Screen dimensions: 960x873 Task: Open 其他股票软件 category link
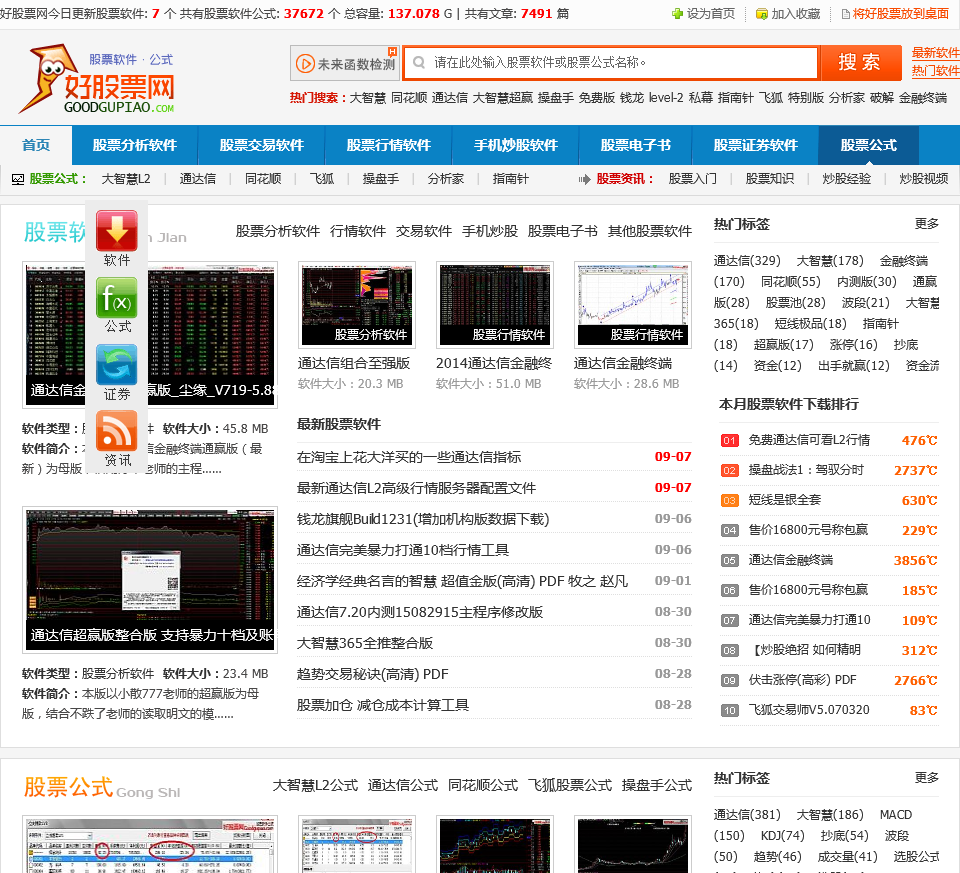click(x=650, y=231)
